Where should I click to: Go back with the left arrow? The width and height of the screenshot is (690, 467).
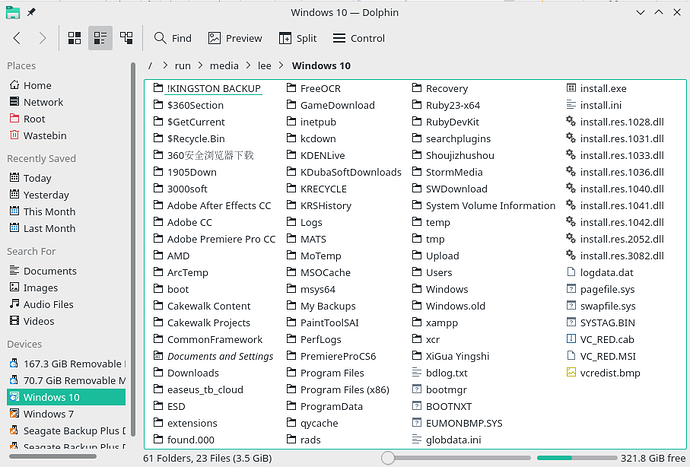point(17,38)
